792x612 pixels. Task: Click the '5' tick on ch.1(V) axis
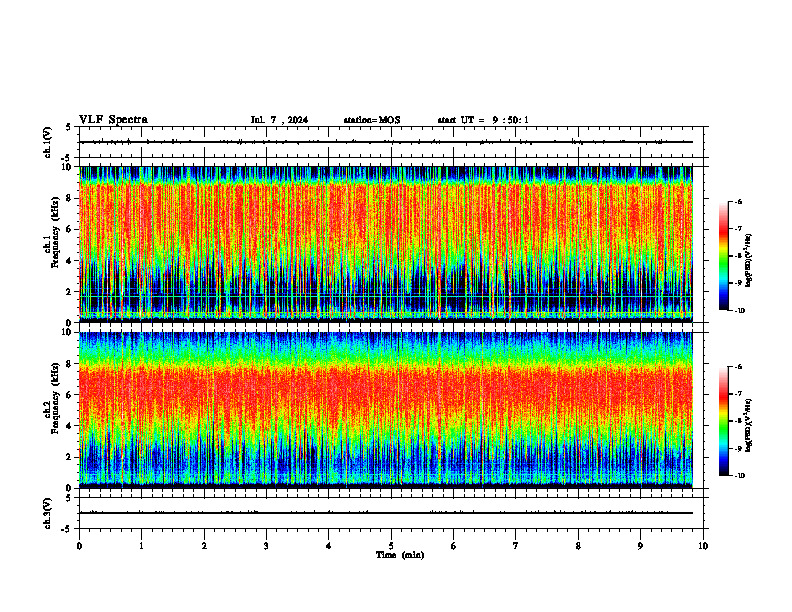(69, 127)
